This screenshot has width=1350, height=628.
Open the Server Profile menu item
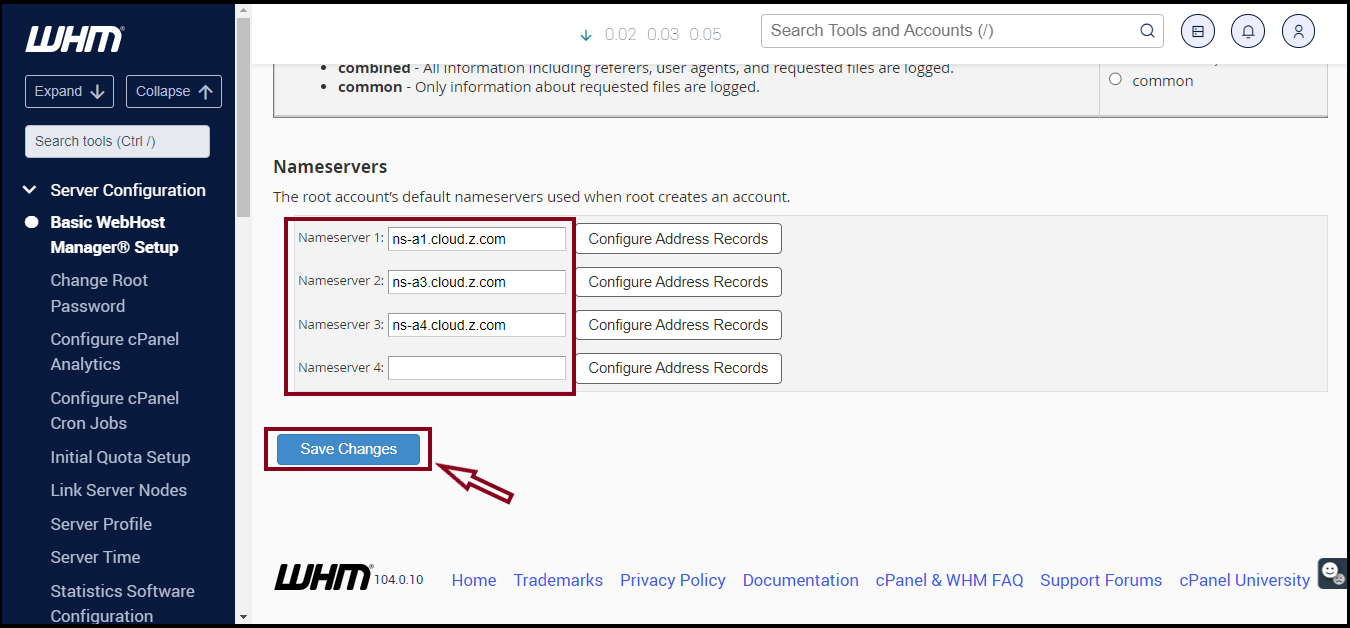(x=100, y=524)
